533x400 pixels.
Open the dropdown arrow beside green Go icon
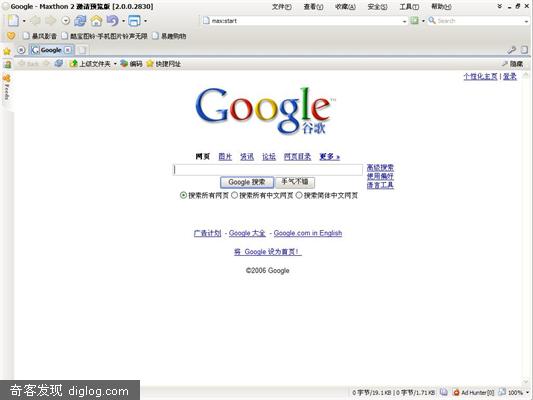tap(423, 21)
